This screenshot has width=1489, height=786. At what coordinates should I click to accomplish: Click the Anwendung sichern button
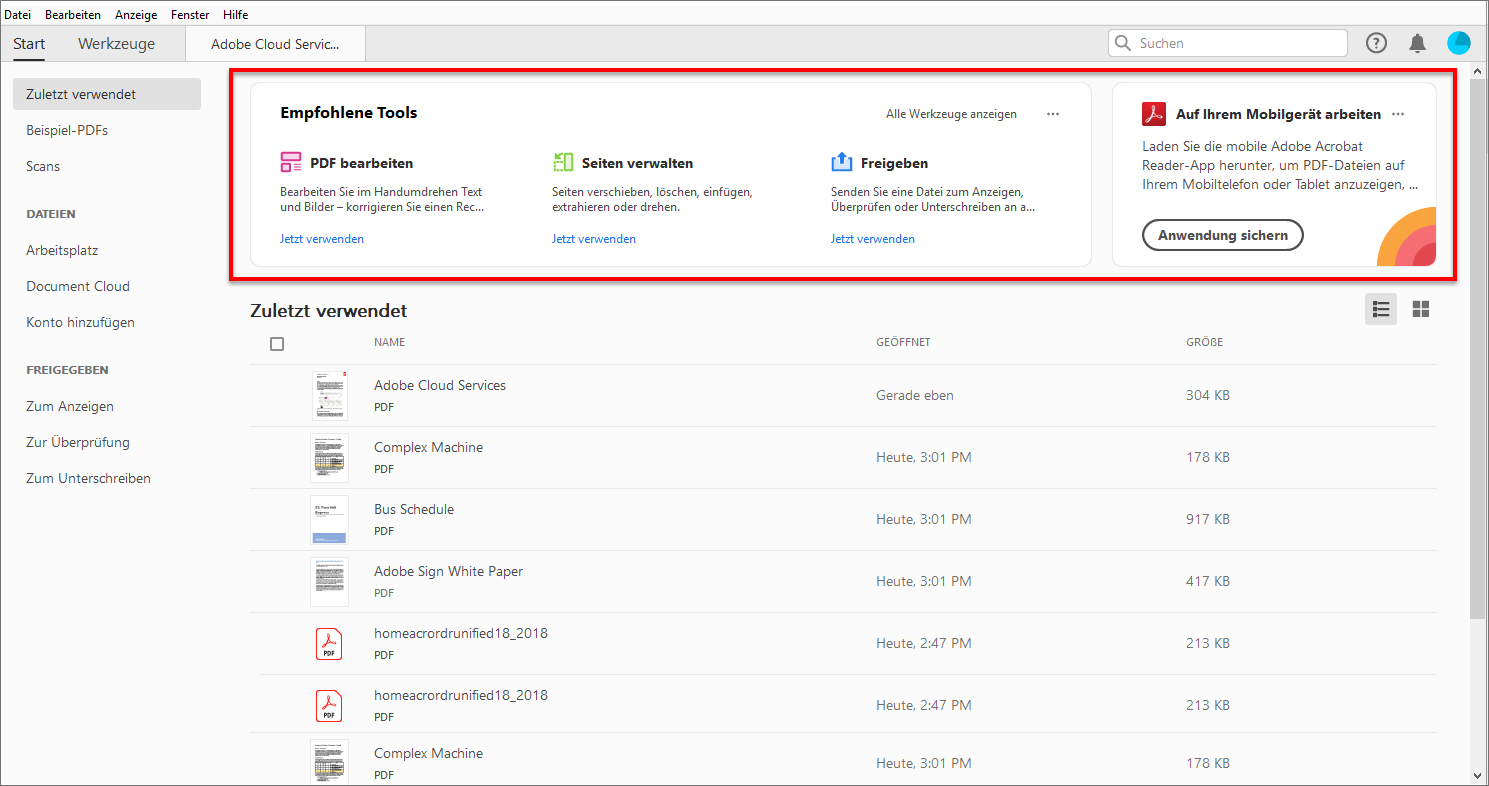(x=1222, y=235)
